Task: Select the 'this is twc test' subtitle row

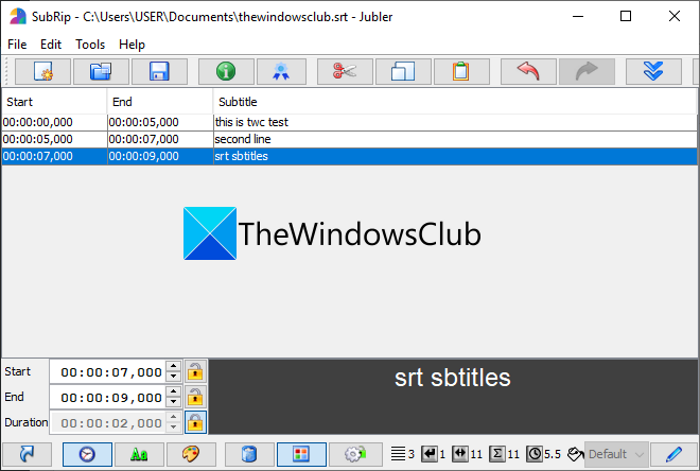Action: (350, 122)
